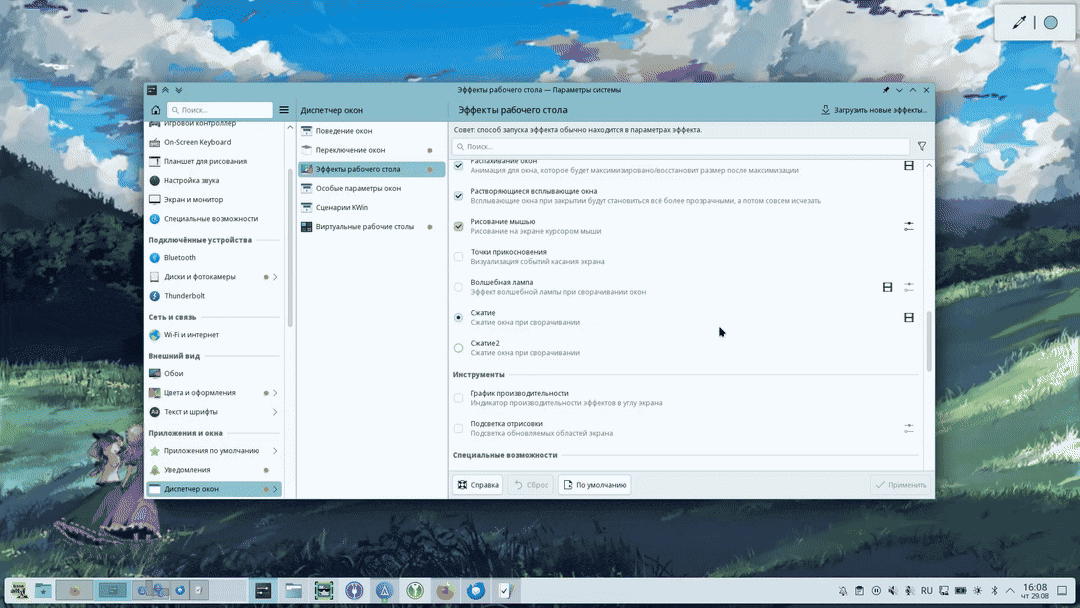1080x608 pixels.
Task: Expand the Диски и фотокамеры sidebar entry
Action: coord(275,277)
